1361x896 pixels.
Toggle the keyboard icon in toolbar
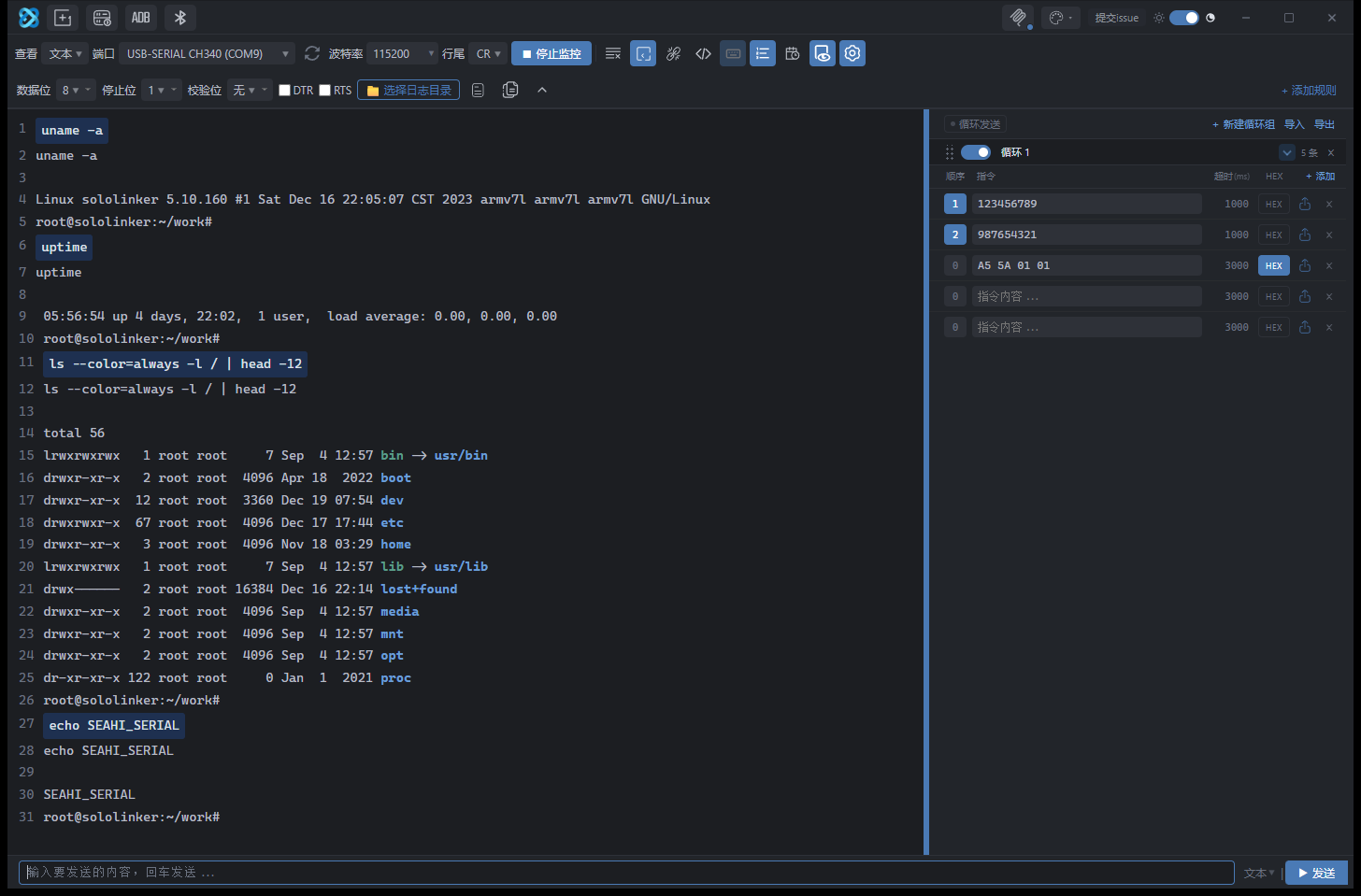734,53
